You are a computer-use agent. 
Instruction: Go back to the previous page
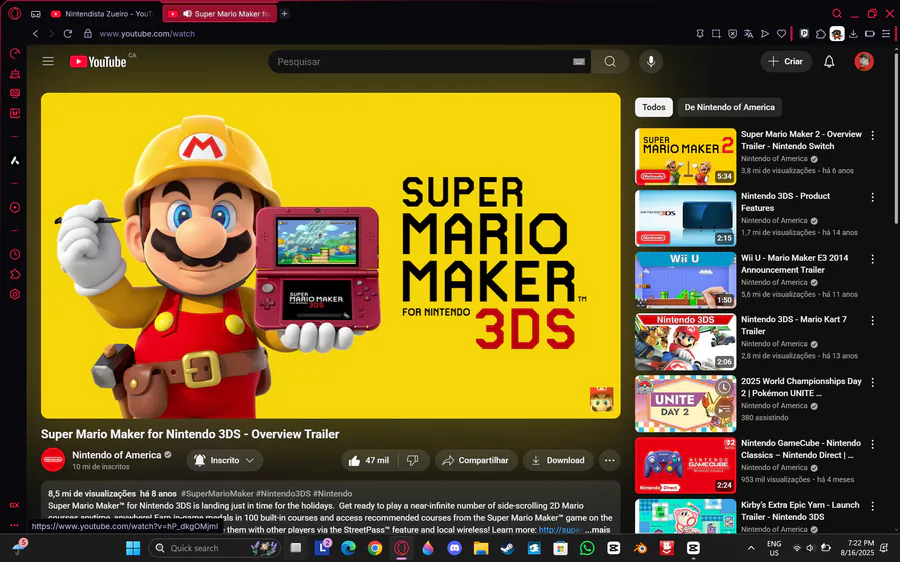pyautogui.click(x=36, y=34)
